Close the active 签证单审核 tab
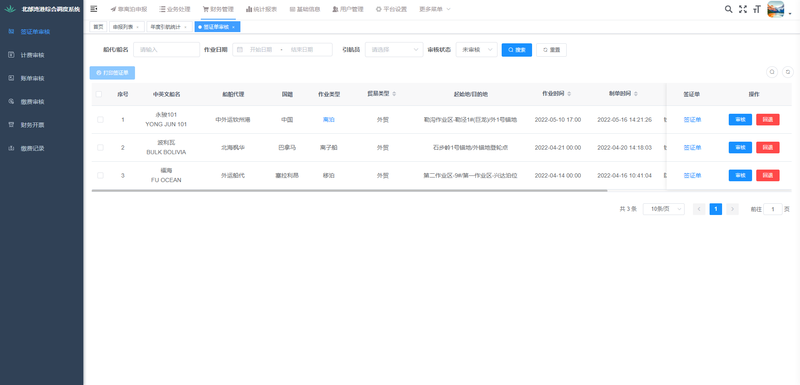 [x=233, y=27]
